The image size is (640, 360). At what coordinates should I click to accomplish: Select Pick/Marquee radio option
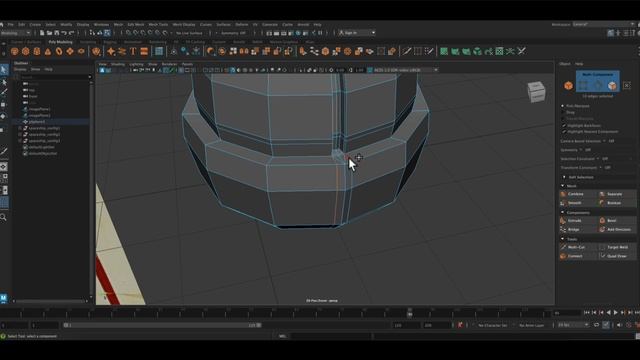click(x=563, y=106)
